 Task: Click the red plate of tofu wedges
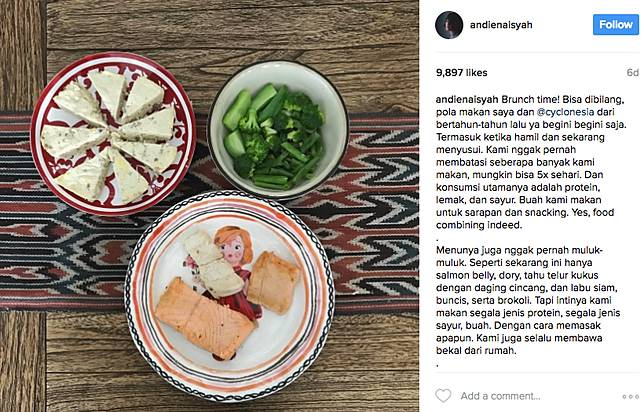(x=113, y=134)
